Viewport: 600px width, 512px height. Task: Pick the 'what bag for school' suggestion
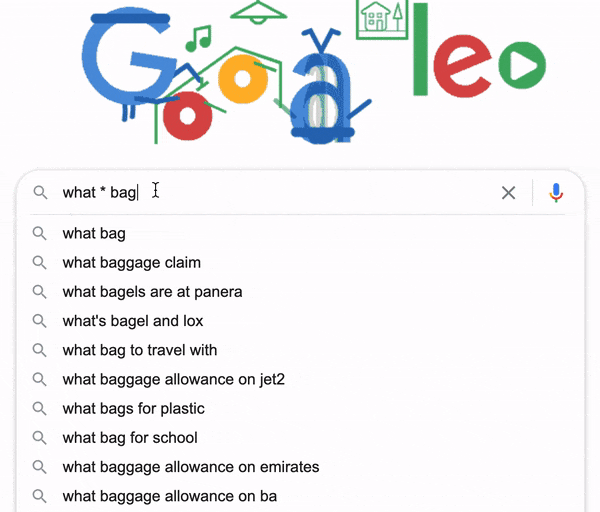130,438
